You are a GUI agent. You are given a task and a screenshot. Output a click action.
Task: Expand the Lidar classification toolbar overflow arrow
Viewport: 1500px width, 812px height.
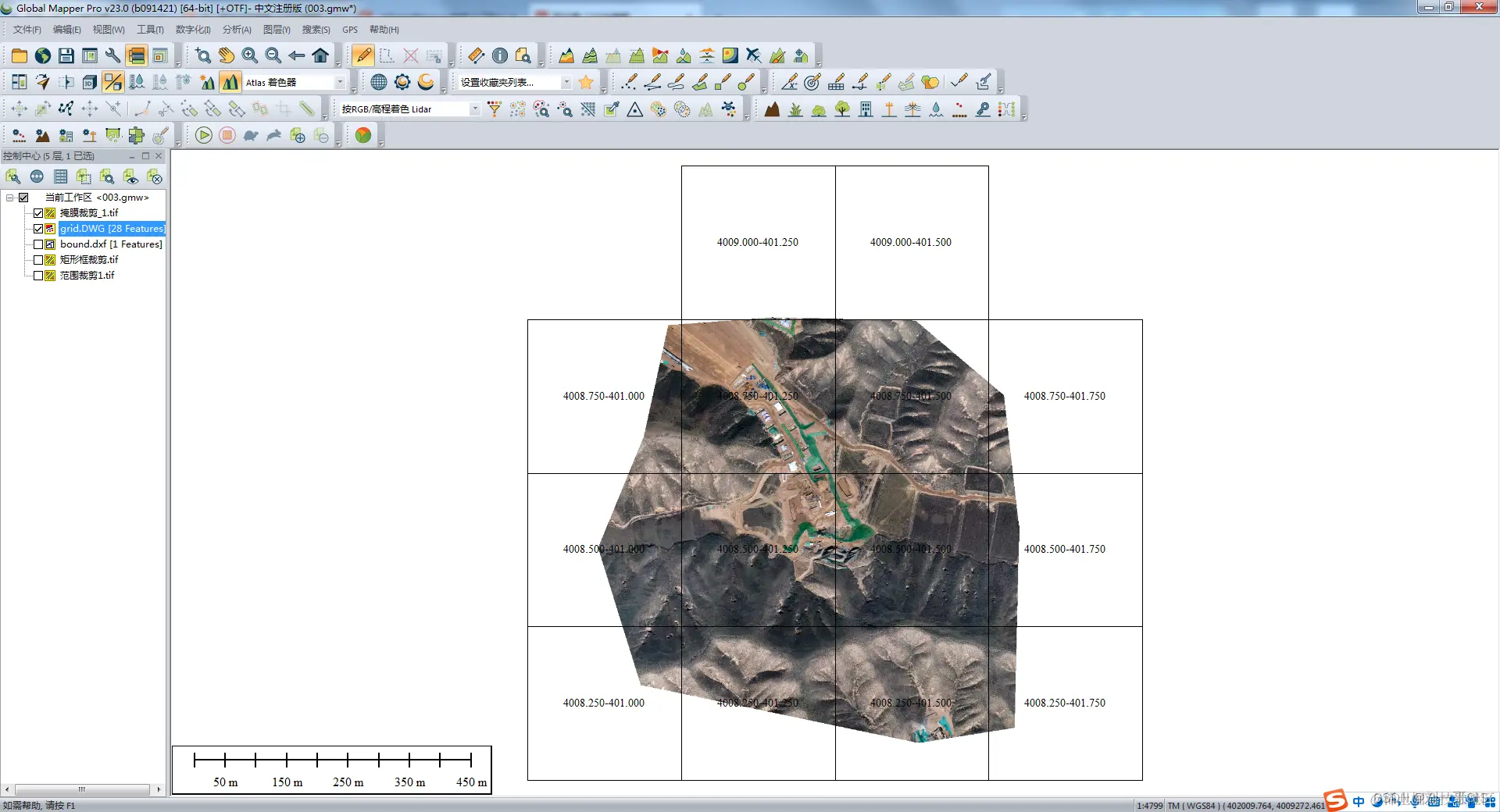1024,116
